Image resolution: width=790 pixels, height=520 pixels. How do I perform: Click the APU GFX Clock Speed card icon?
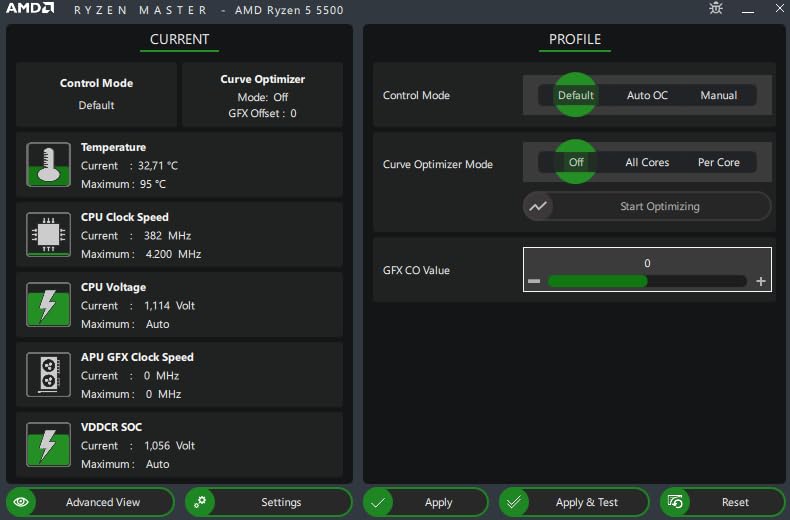pos(47,375)
